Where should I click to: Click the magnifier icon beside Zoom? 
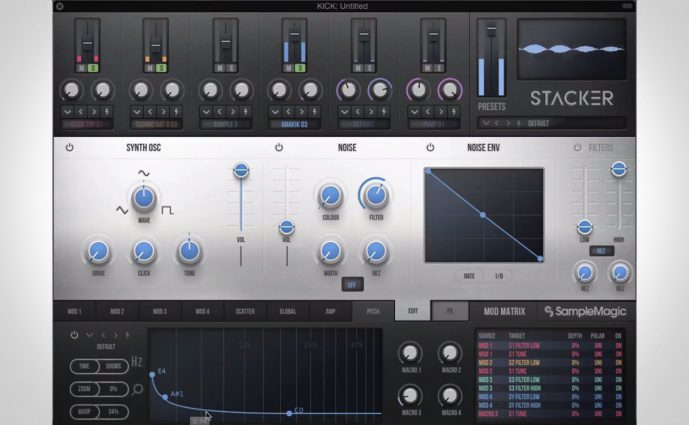[137, 389]
